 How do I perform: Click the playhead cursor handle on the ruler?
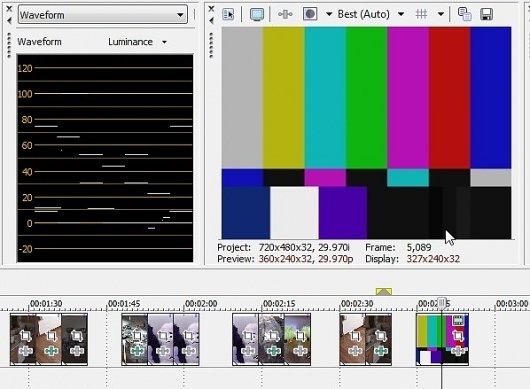[441, 303]
